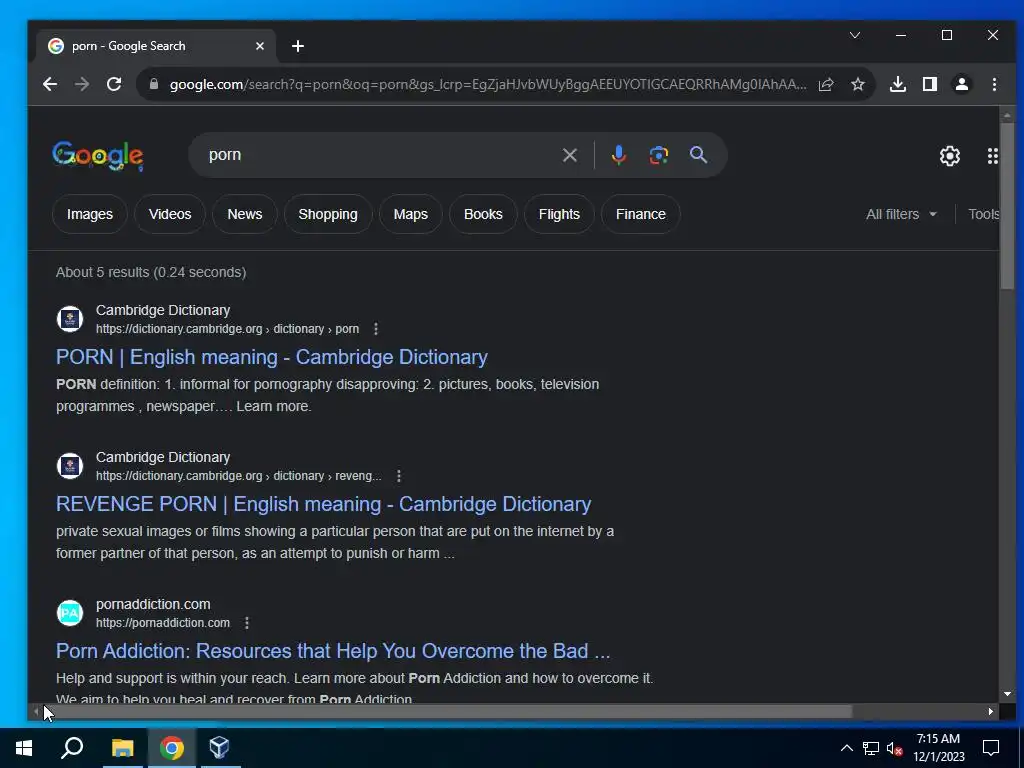Click the horizontal scrollbar thumb
1024x768 pixels.
tap(447, 711)
